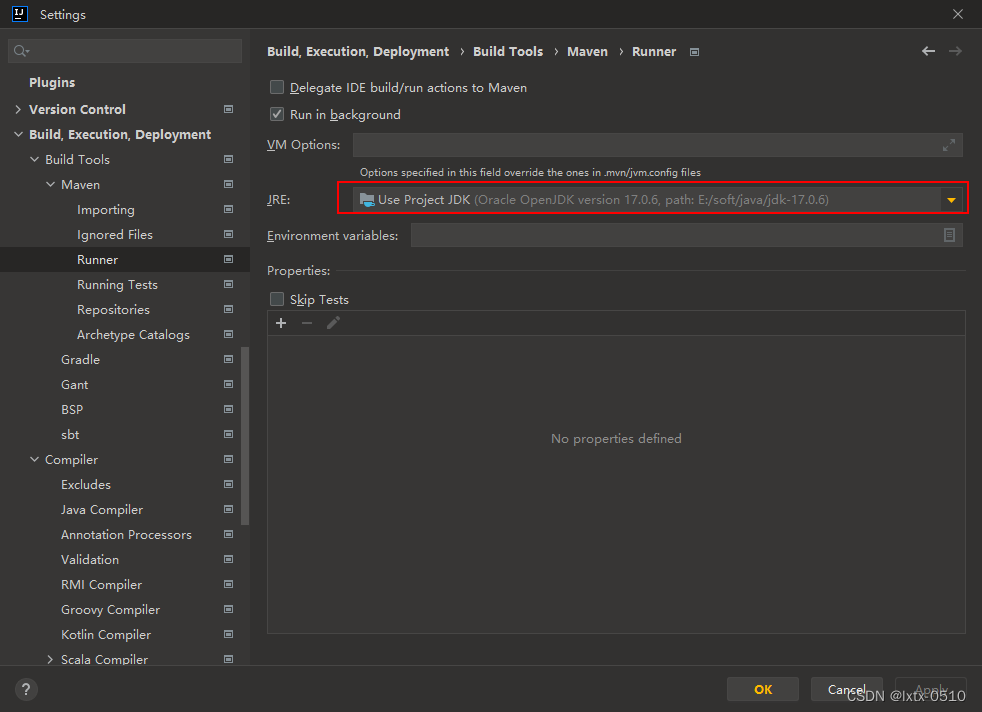
Task: Open the environment variables editor icon
Action: click(949, 235)
